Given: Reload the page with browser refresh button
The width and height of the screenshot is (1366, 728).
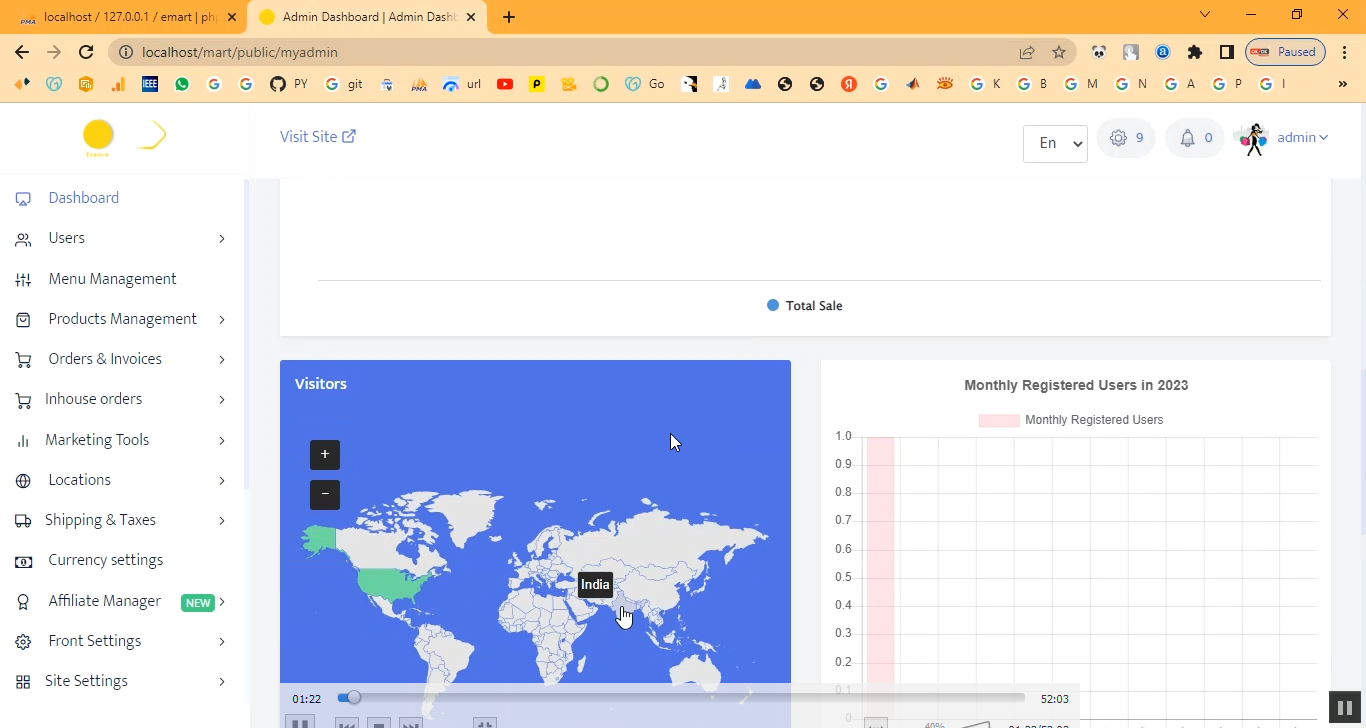Looking at the screenshot, I should click(x=86, y=52).
